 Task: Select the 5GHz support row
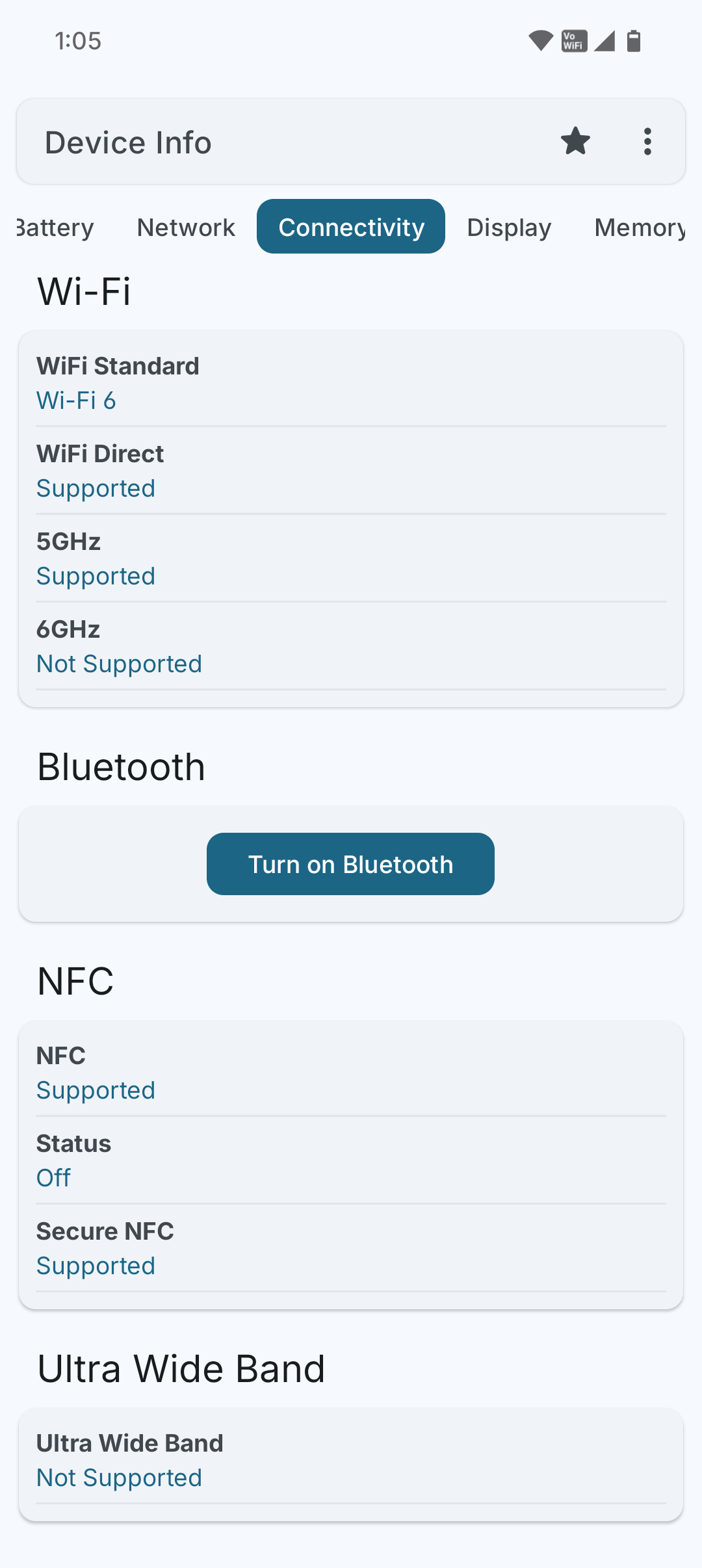pyautogui.click(x=351, y=559)
